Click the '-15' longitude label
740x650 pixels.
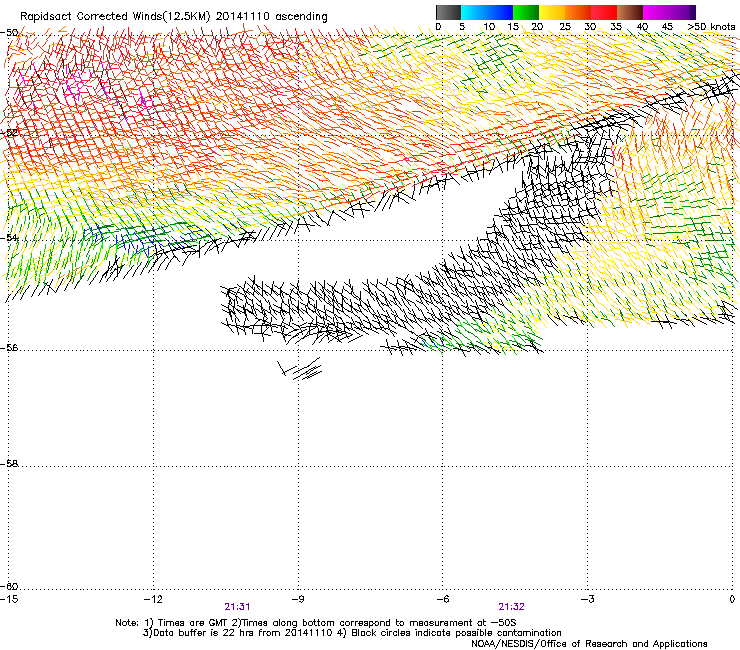pyautogui.click(x=9, y=599)
